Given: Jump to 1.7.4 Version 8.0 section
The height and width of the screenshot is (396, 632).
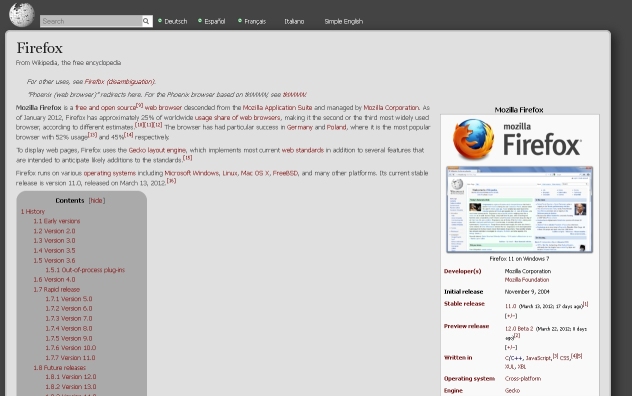Looking at the screenshot, I should coord(69,328).
